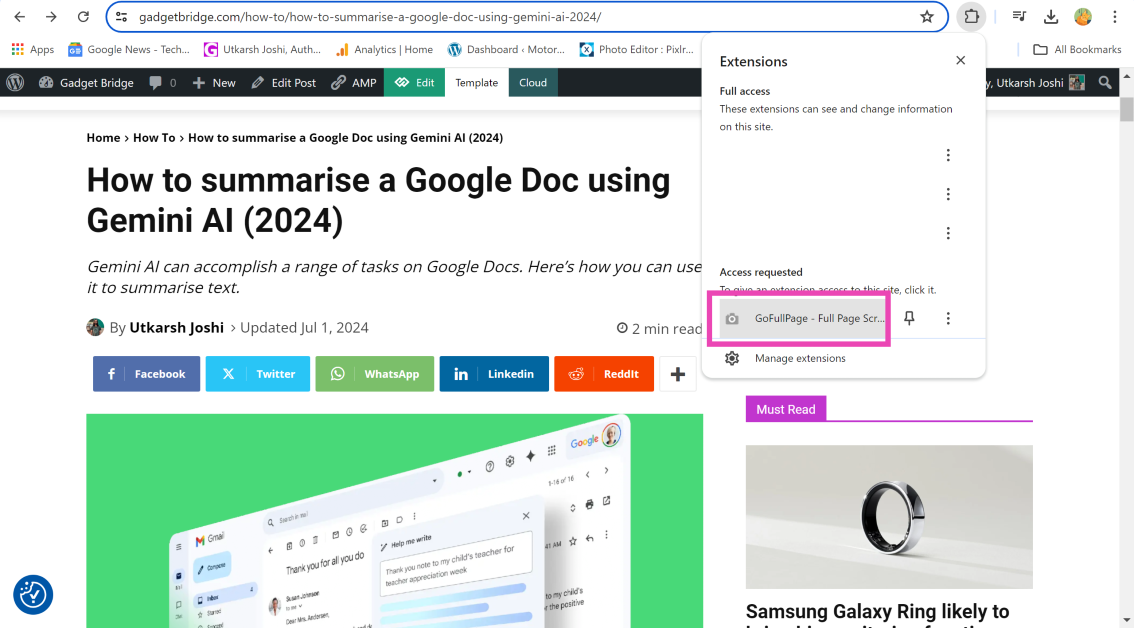Open media controls icon in toolbar
The height and width of the screenshot is (628, 1134).
click(x=1019, y=17)
